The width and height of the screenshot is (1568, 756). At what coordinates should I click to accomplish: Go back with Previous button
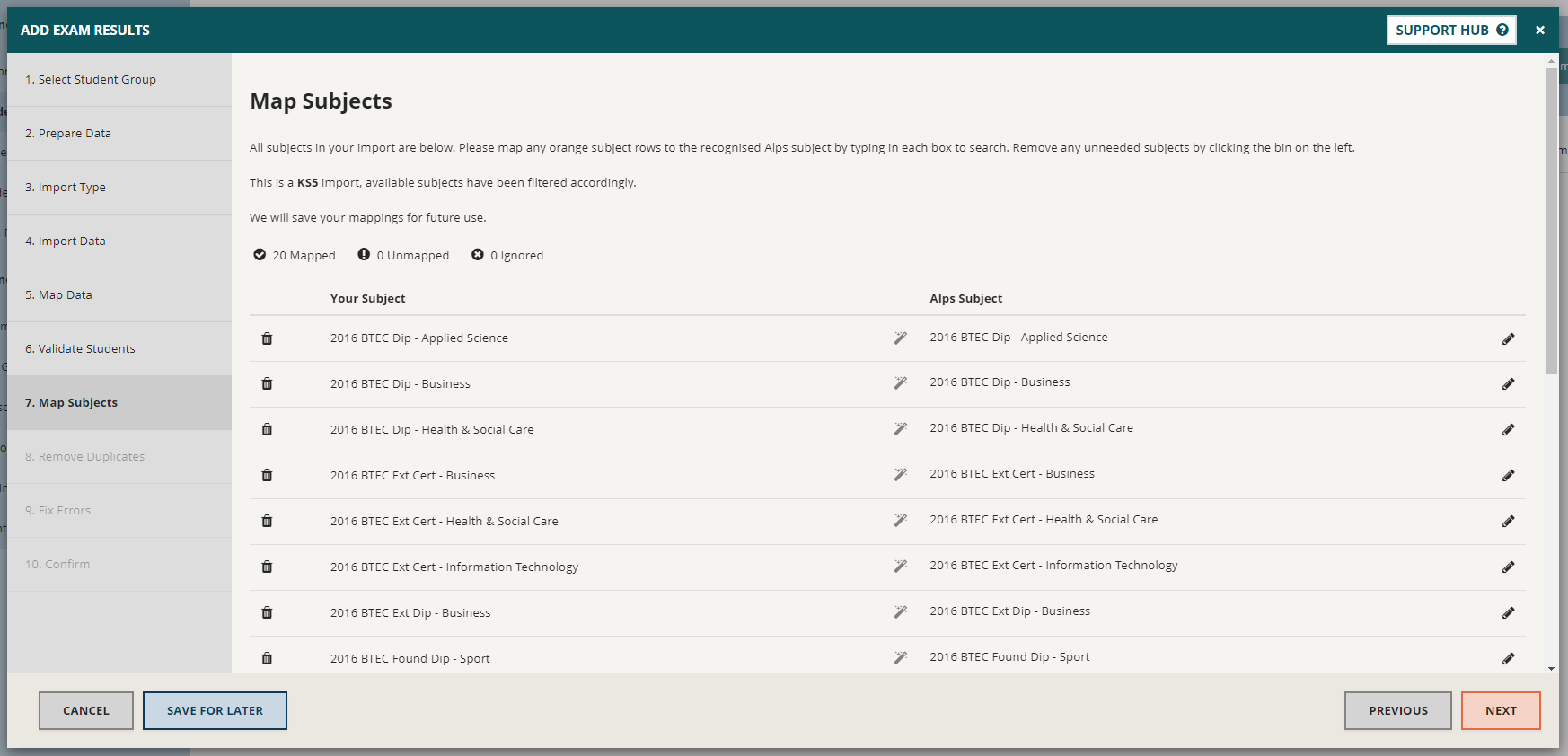1397,710
